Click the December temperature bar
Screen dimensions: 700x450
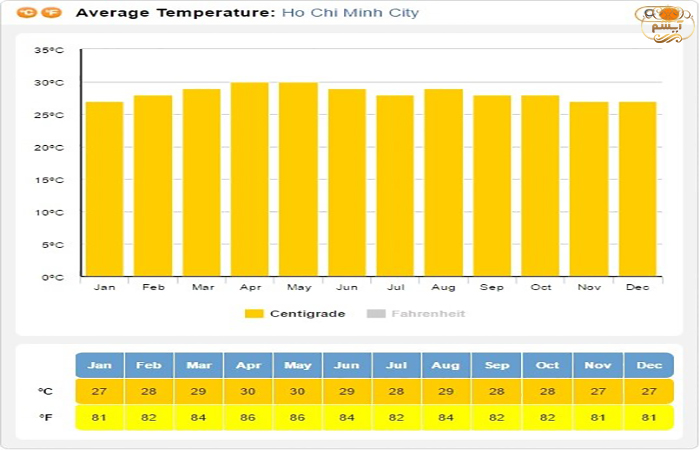click(637, 190)
